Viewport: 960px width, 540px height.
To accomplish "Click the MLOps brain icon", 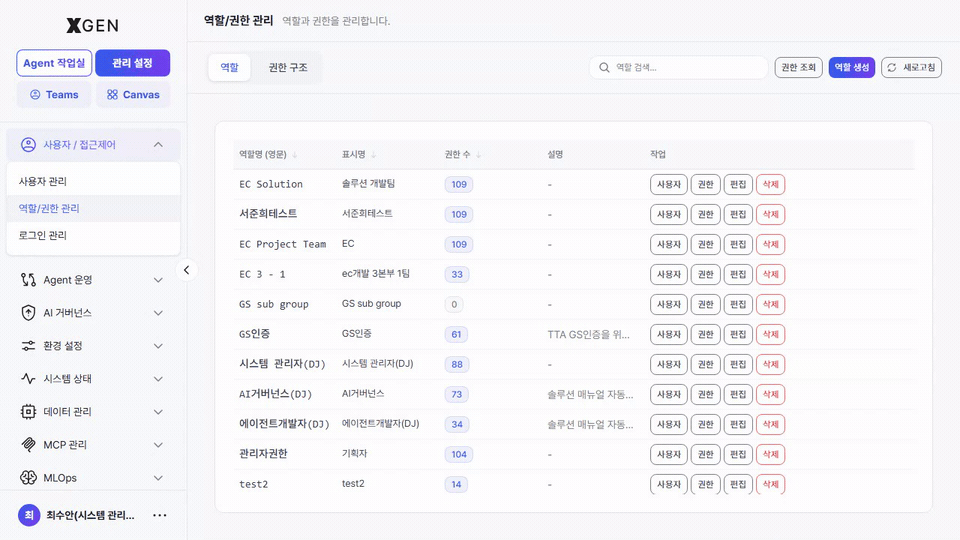I will tap(28, 478).
